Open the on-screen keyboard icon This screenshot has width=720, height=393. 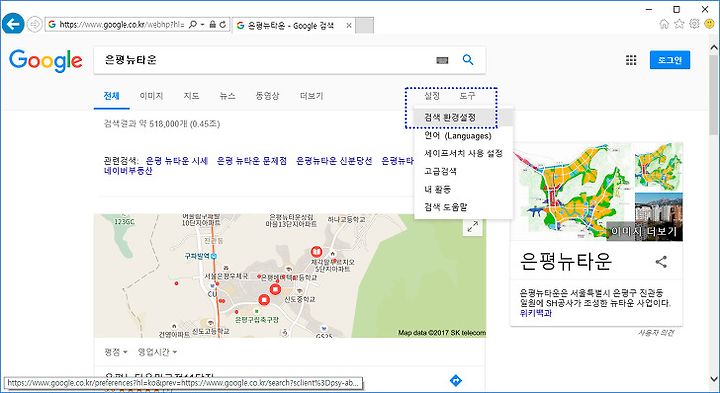point(442,60)
